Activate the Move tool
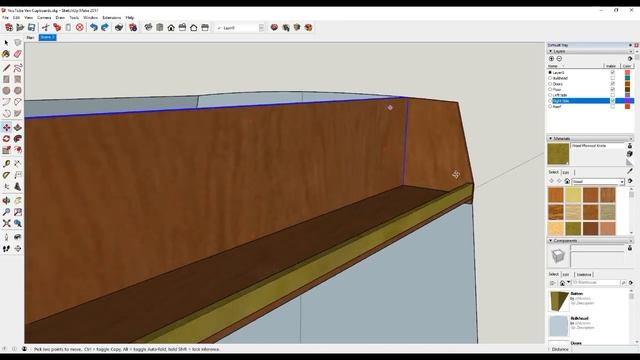Viewport: 640px width, 360px height. point(6,127)
